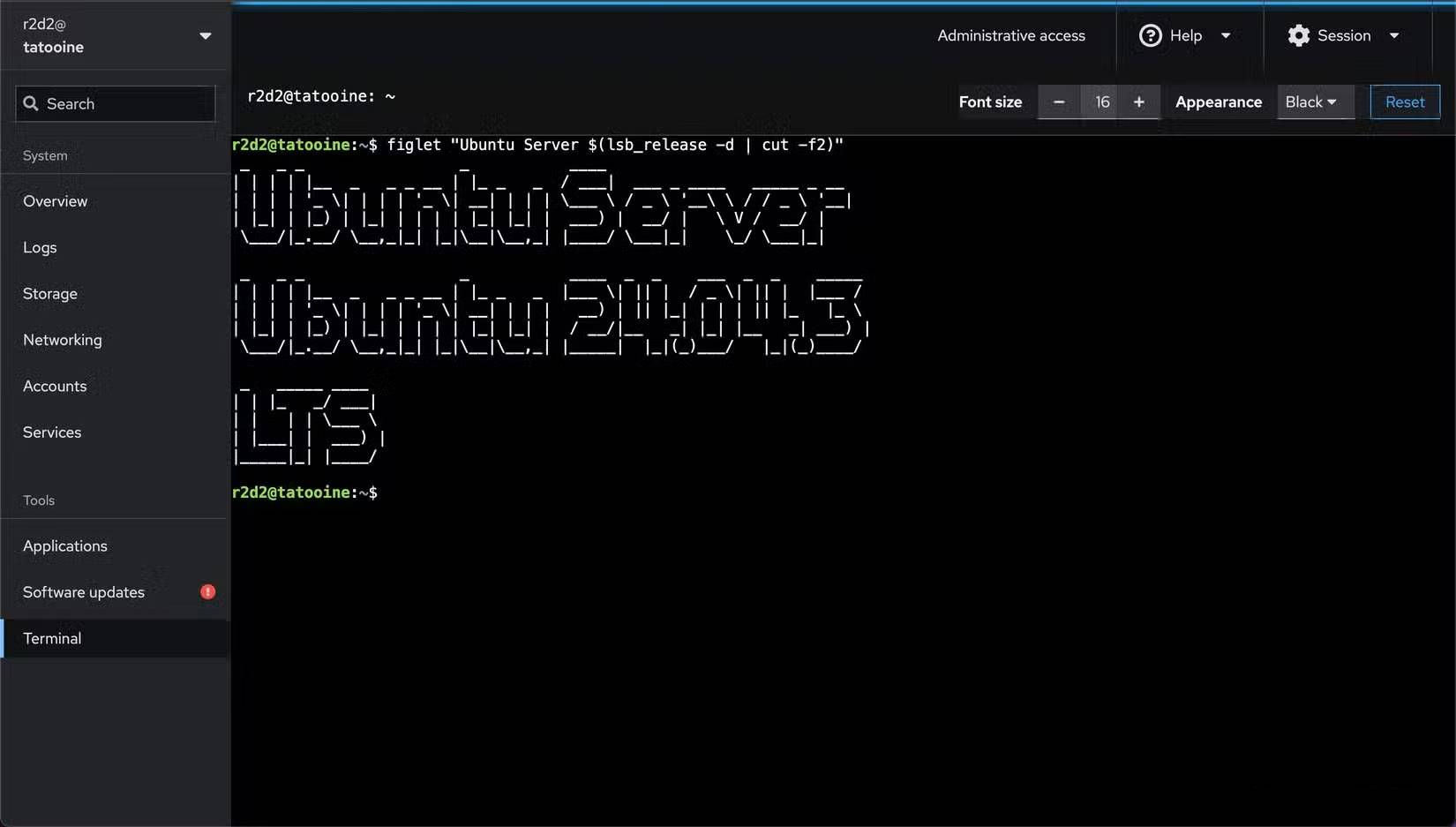Decrease the terminal font size

1059,101
